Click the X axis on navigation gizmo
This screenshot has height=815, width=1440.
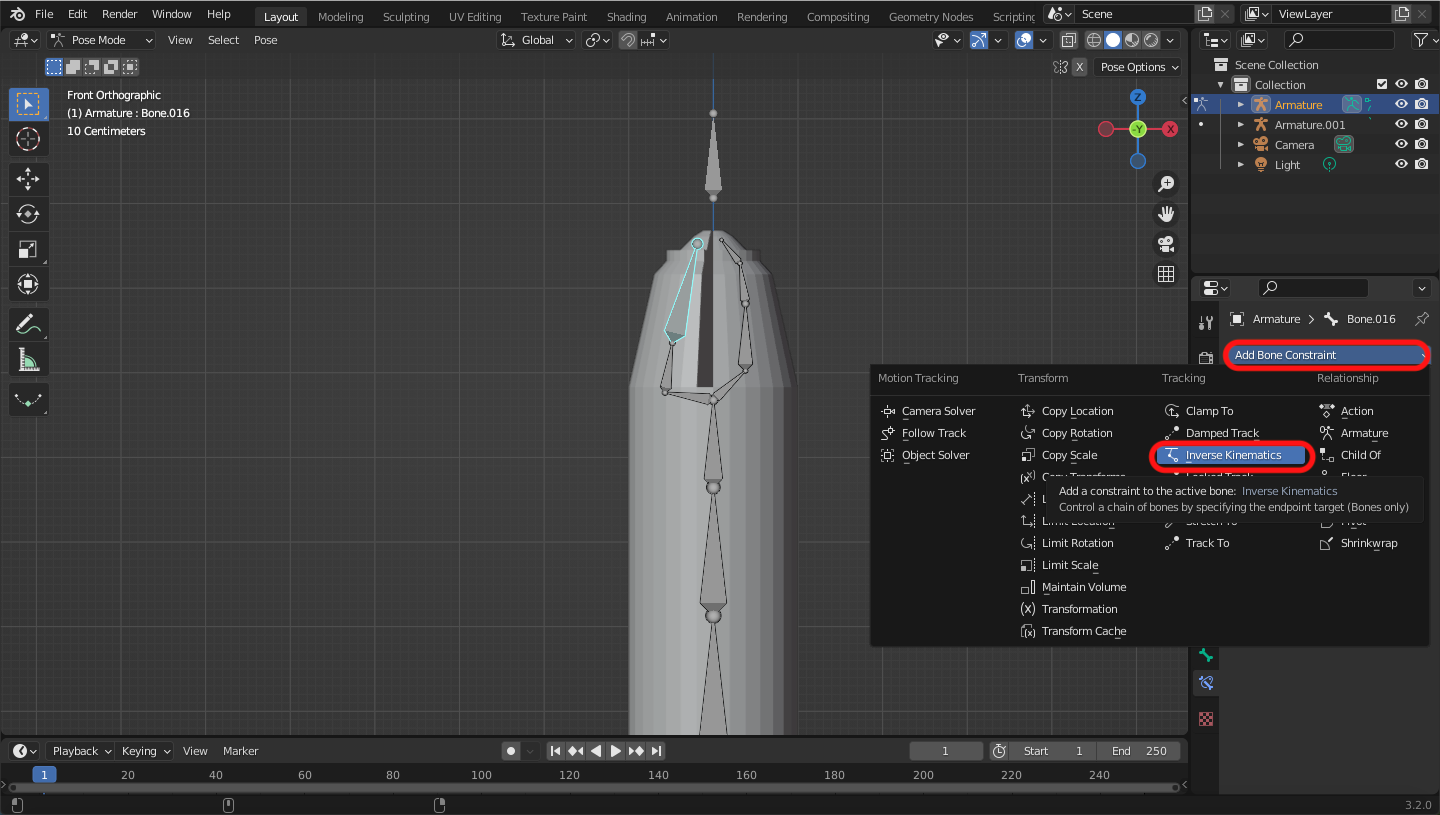pos(1170,129)
